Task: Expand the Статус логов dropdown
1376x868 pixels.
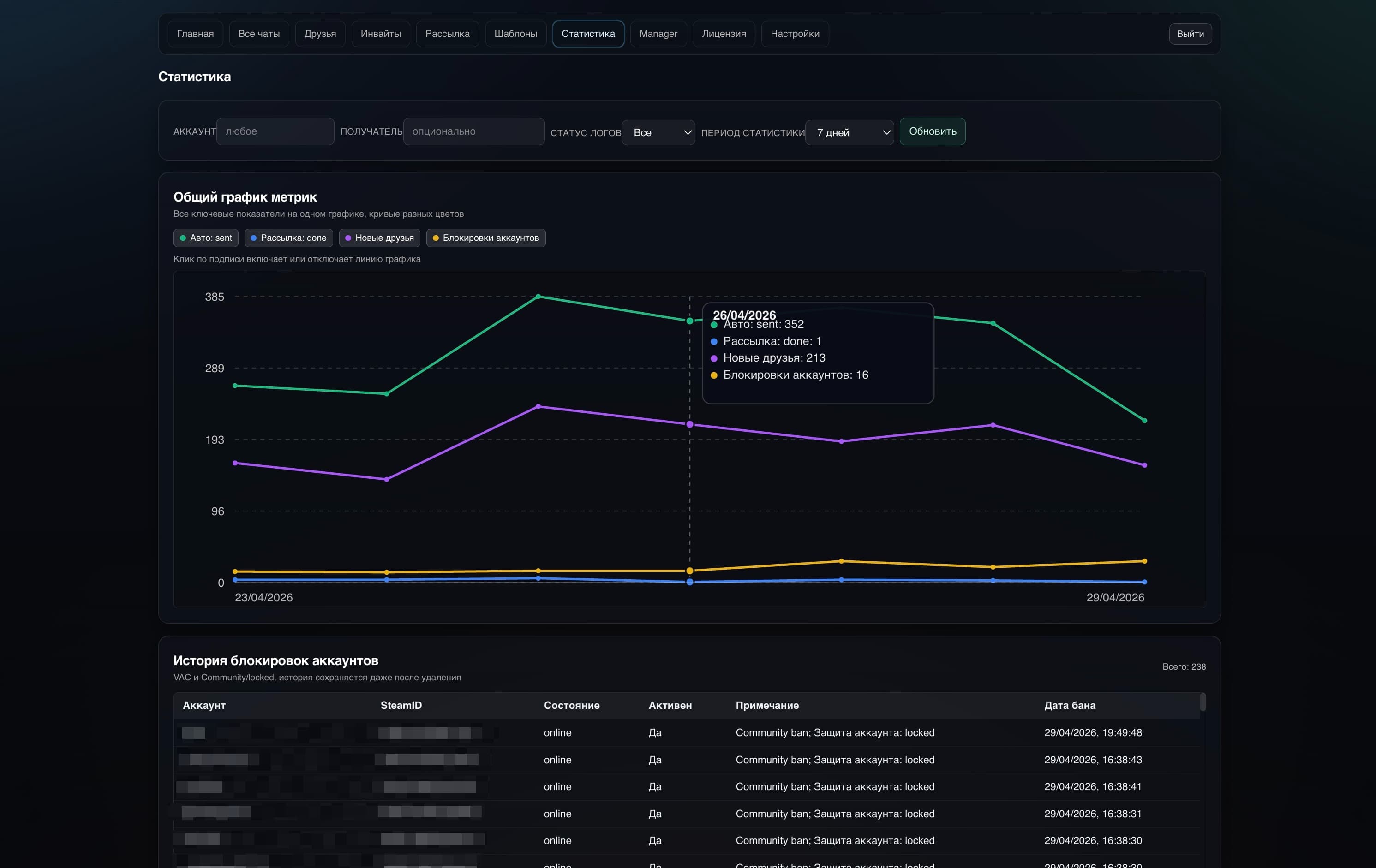Action: click(658, 132)
